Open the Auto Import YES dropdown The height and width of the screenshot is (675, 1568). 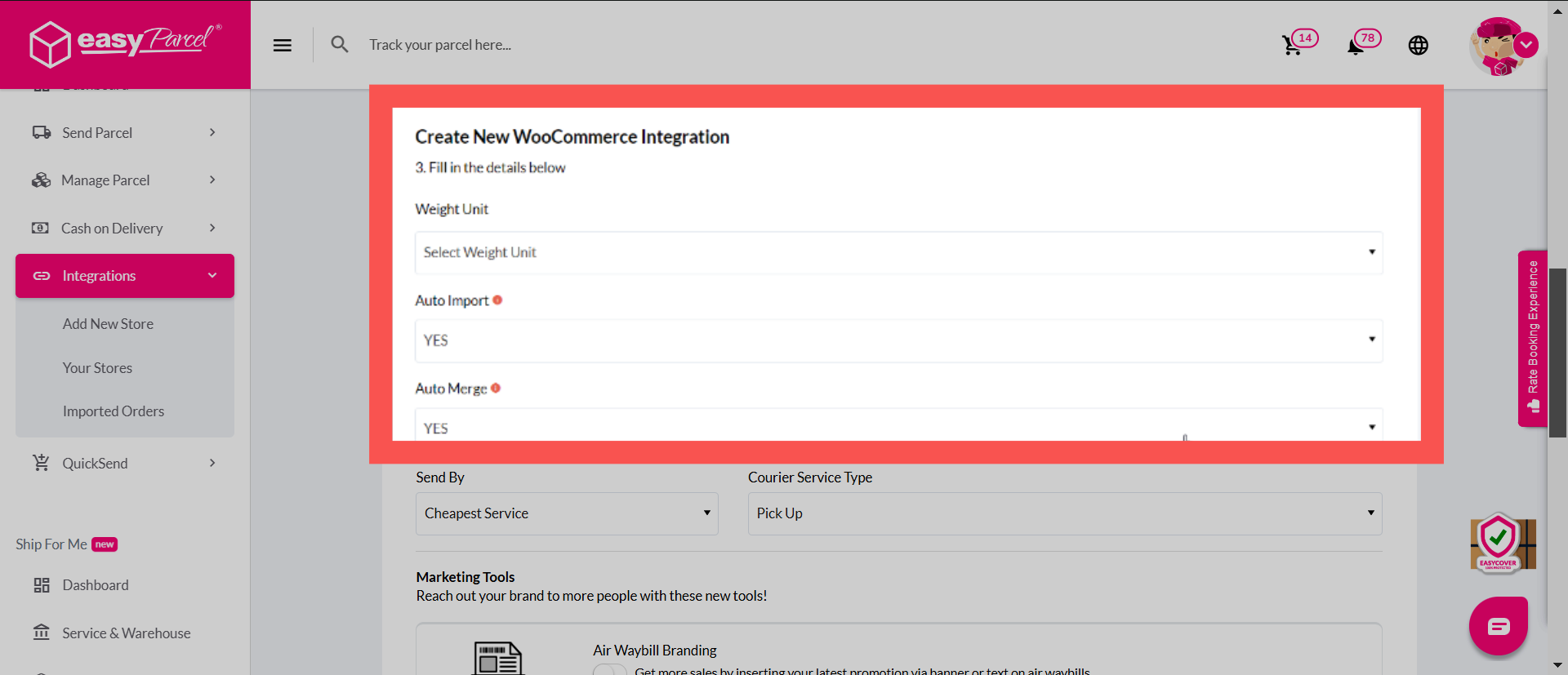click(x=899, y=340)
